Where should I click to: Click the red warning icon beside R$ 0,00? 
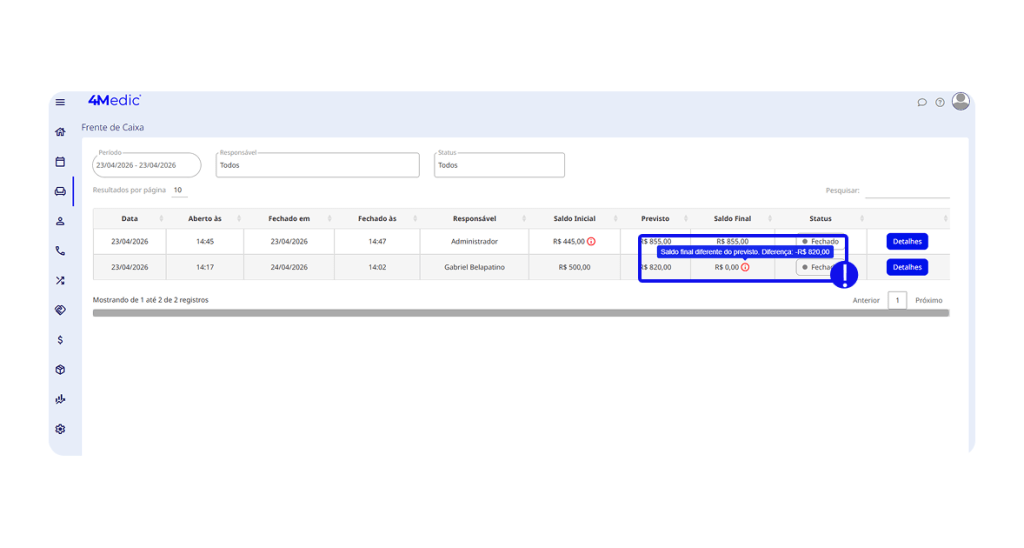point(745,267)
